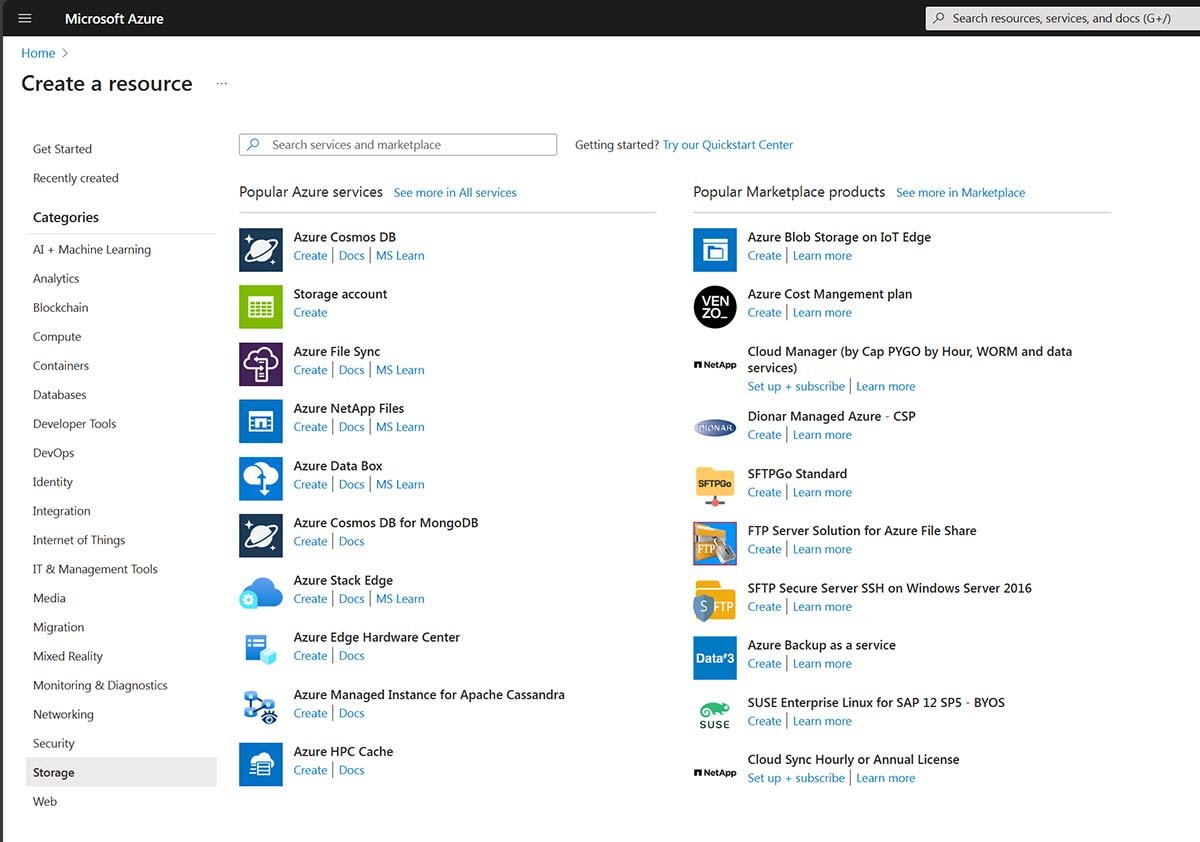Image resolution: width=1200 pixels, height=842 pixels.
Task: Select the Databases category
Action: tap(59, 394)
